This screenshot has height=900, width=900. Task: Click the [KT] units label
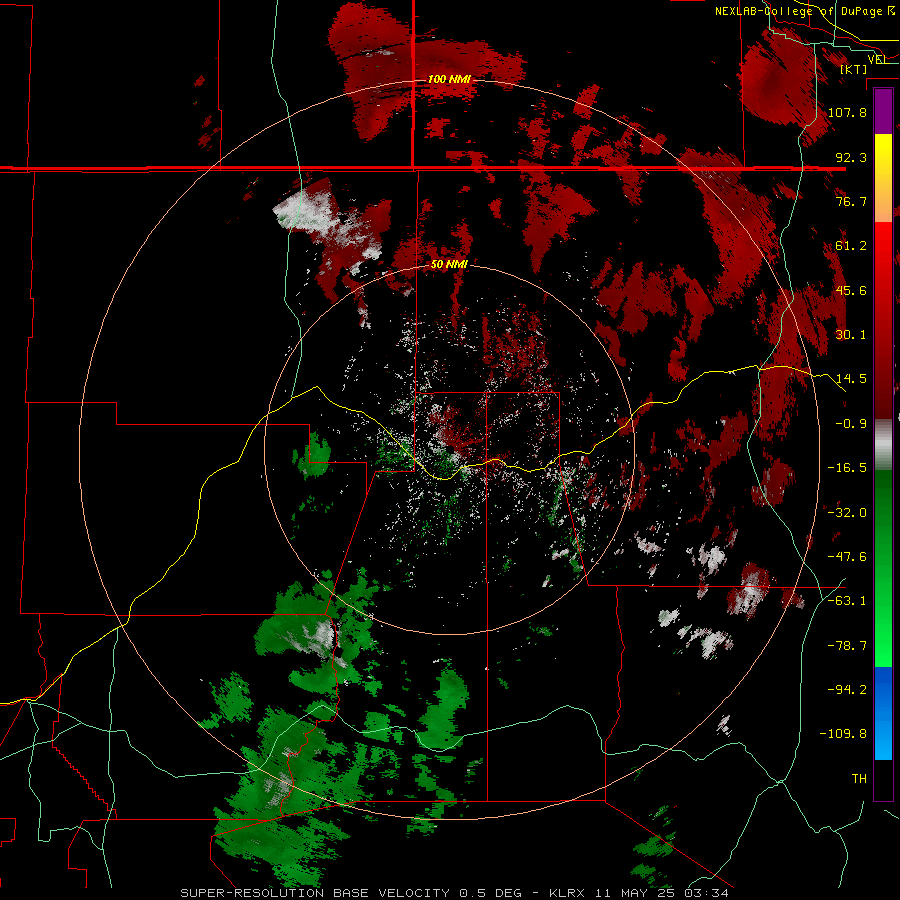854,69
